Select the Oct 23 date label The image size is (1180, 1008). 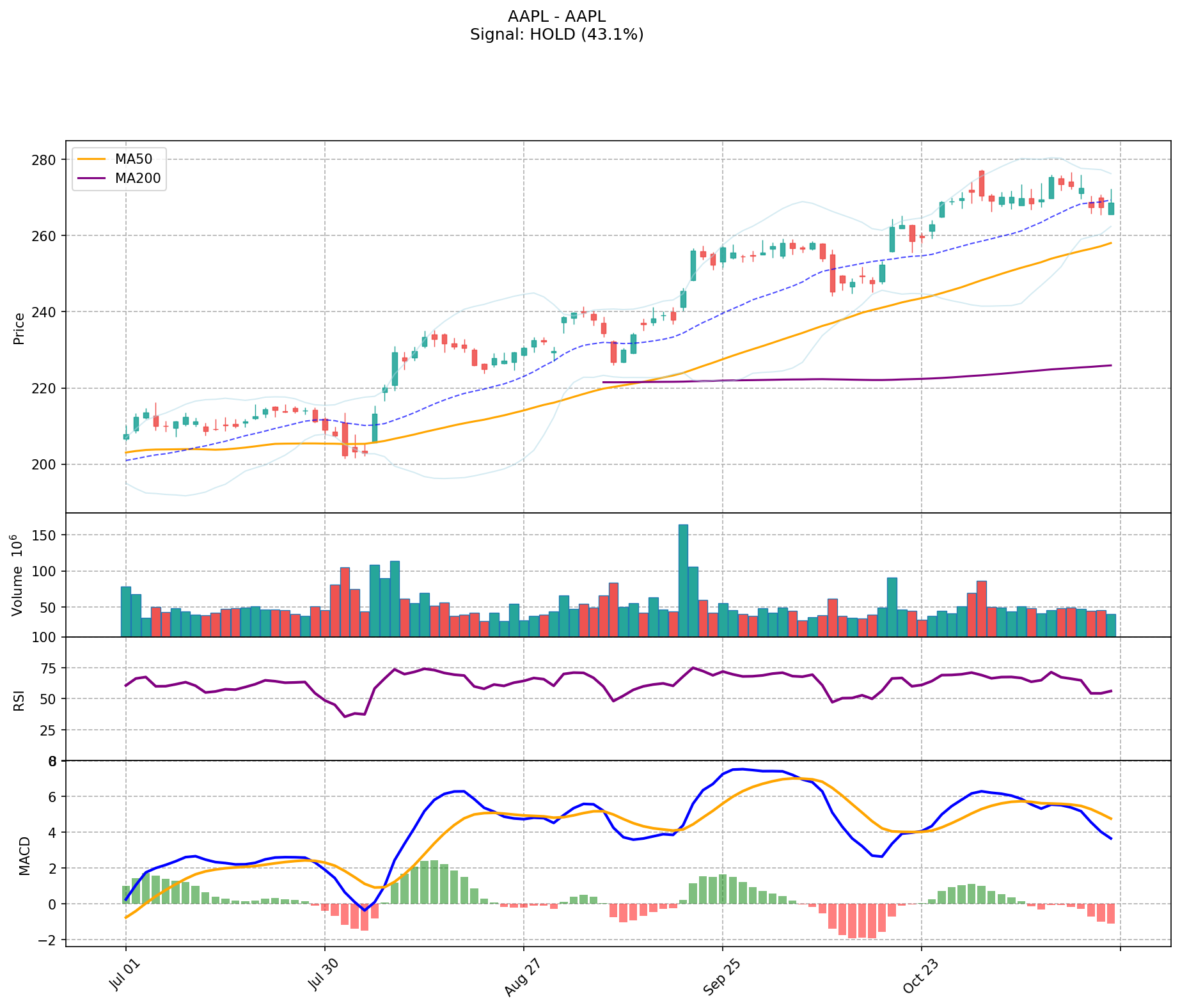[920, 976]
